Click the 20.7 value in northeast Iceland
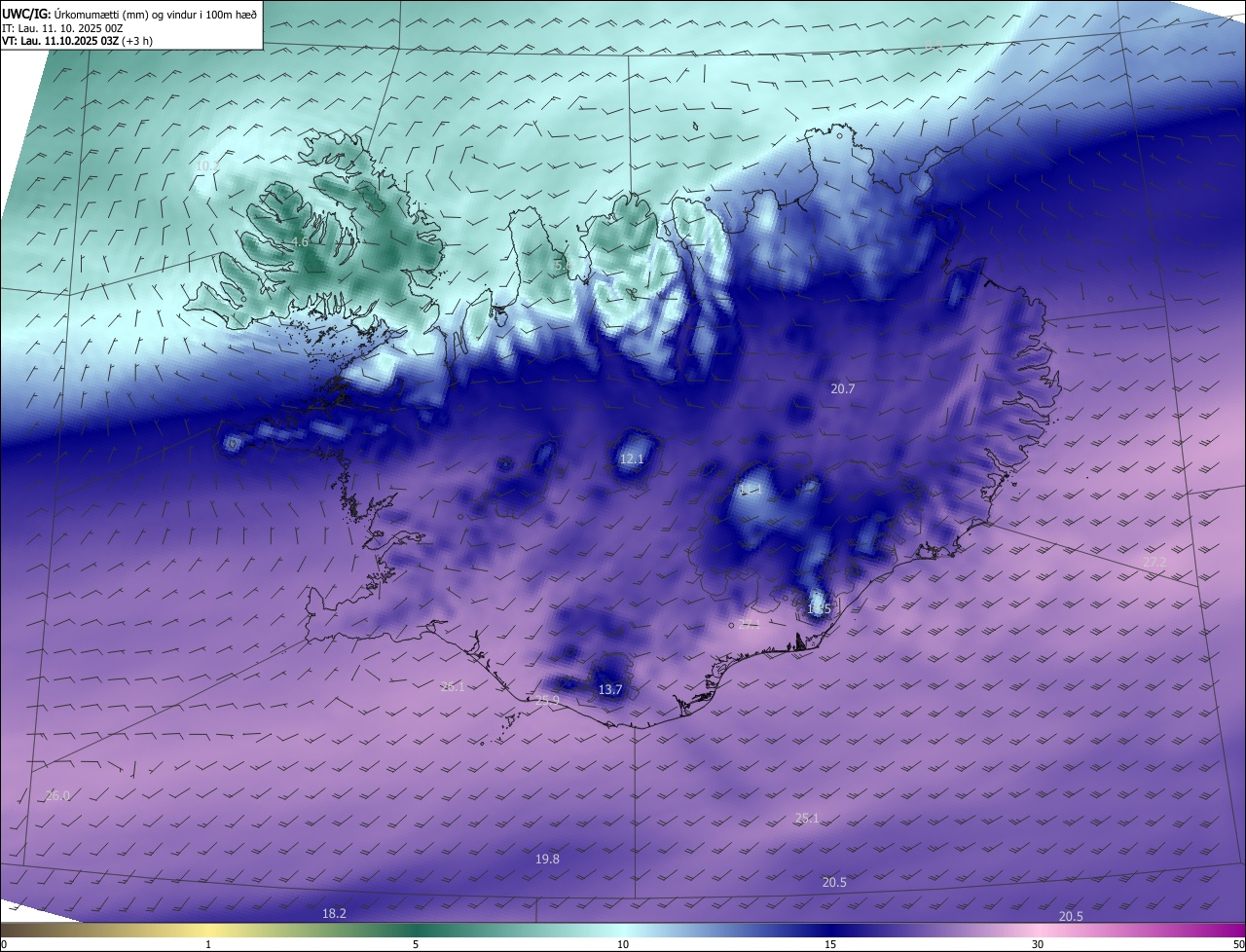Image resolution: width=1246 pixels, height=952 pixels. 843,388
